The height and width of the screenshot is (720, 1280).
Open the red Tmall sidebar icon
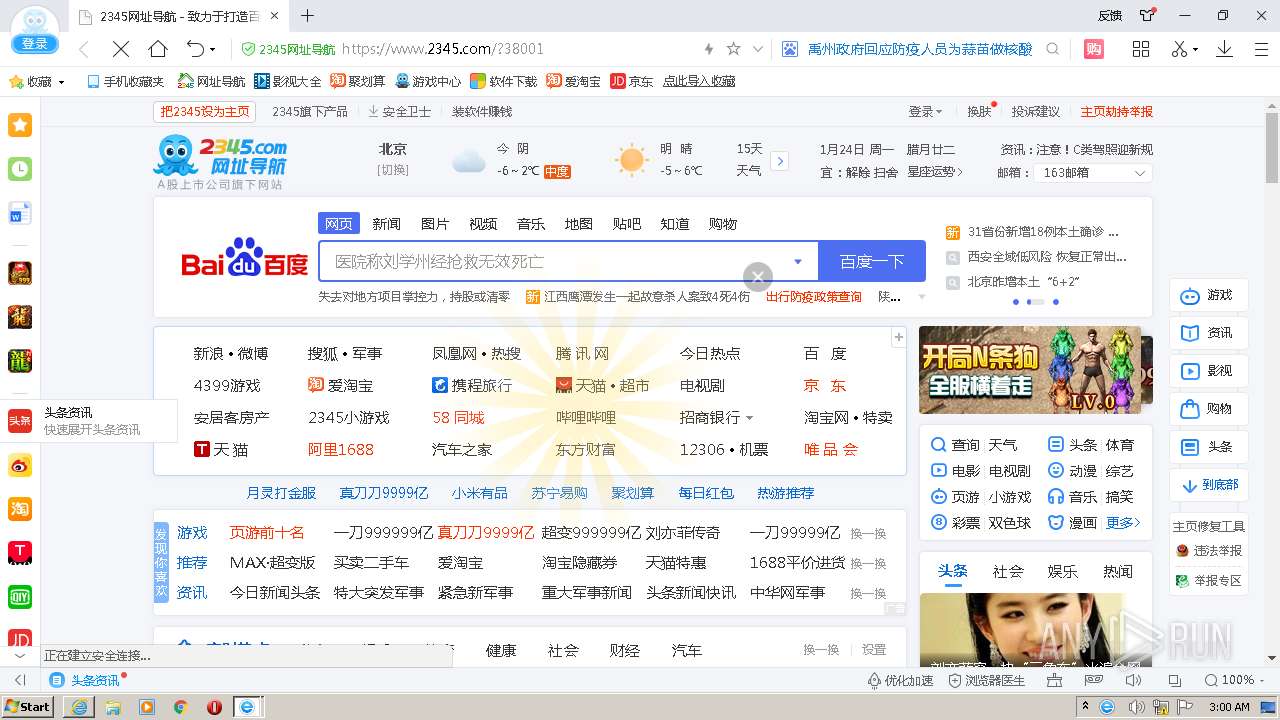point(20,553)
